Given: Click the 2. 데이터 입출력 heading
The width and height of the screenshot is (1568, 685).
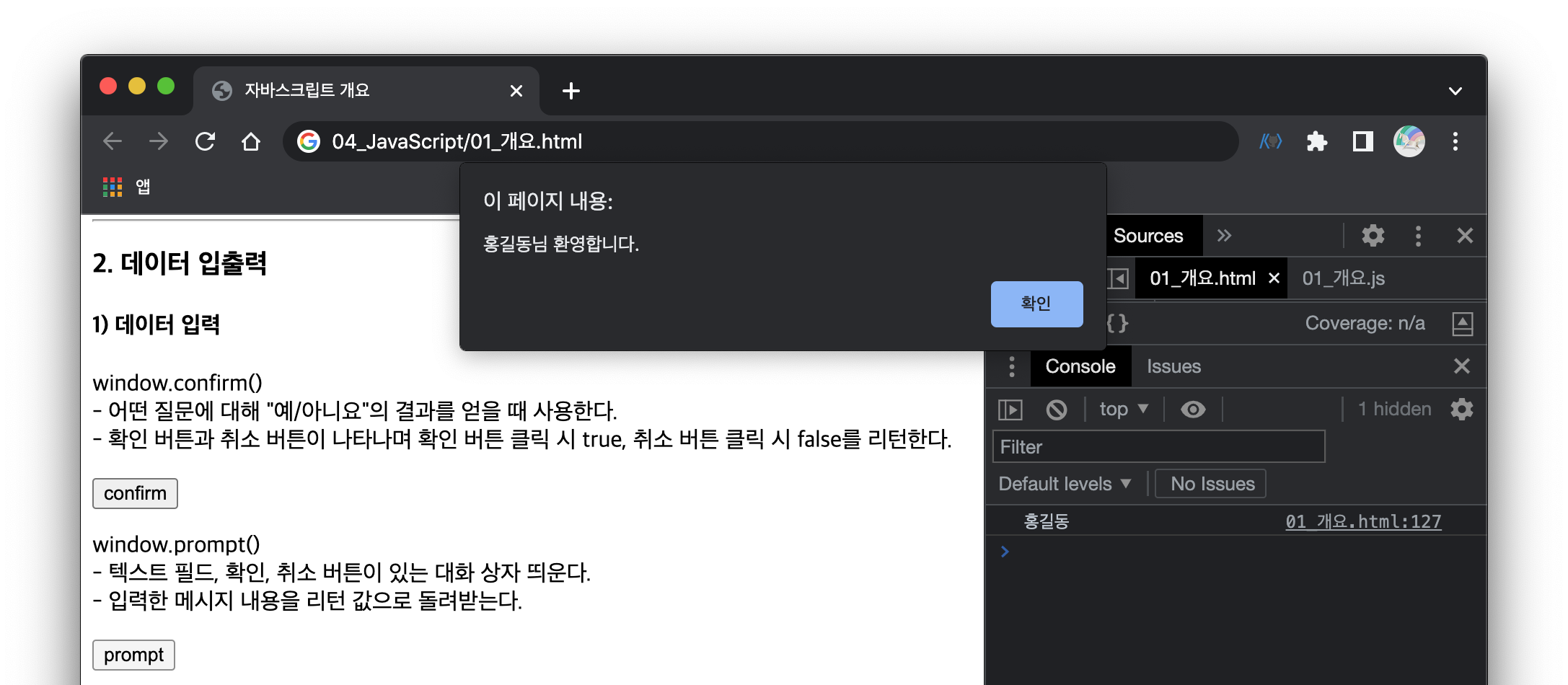Looking at the screenshot, I should click(x=180, y=263).
